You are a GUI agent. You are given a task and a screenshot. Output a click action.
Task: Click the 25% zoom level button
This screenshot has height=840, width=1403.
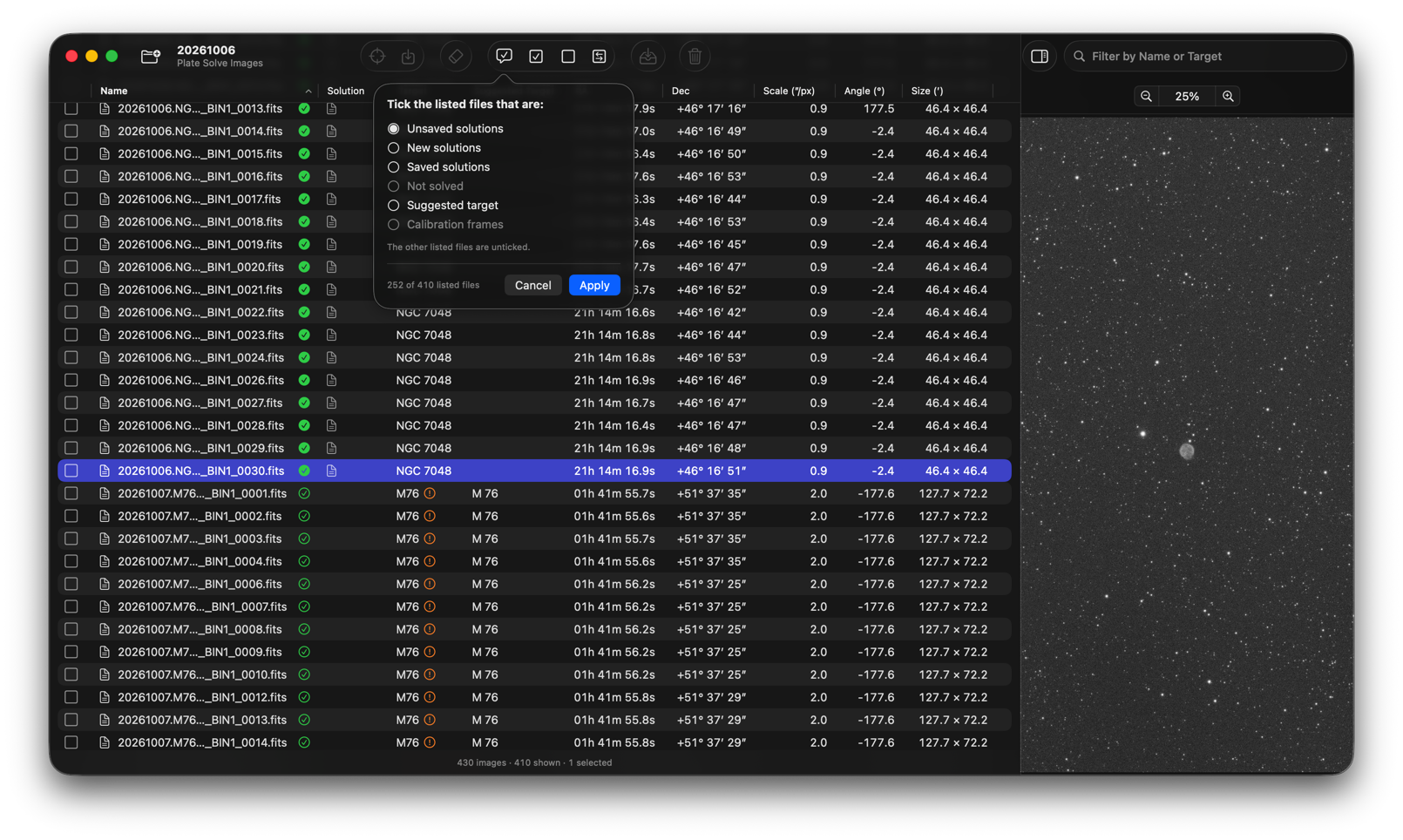coord(1187,97)
